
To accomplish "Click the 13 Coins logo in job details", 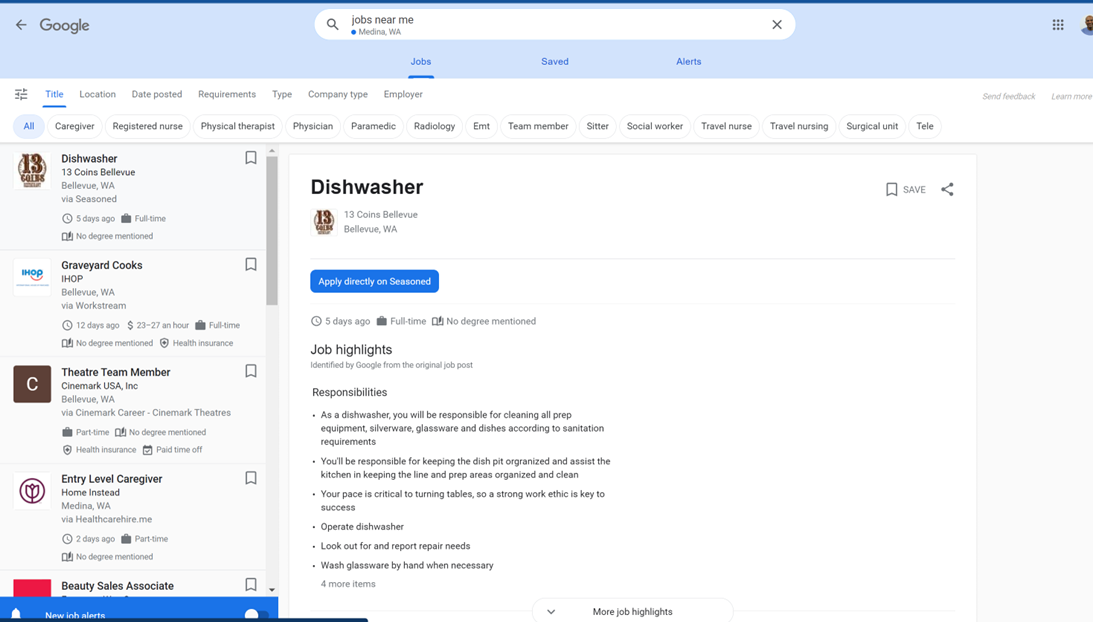I will click(324, 222).
